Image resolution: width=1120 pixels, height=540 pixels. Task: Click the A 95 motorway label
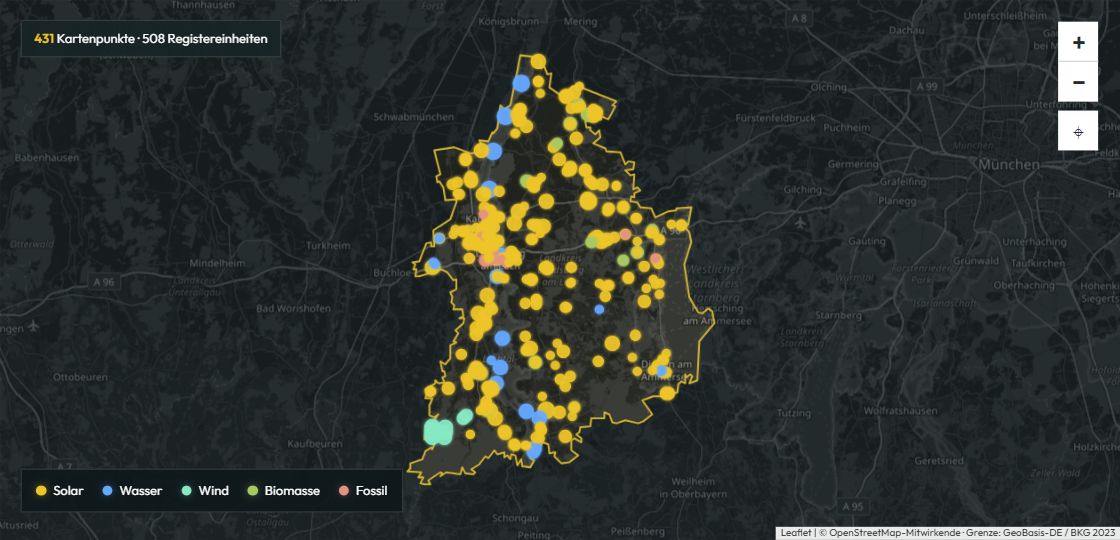coord(853,506)
